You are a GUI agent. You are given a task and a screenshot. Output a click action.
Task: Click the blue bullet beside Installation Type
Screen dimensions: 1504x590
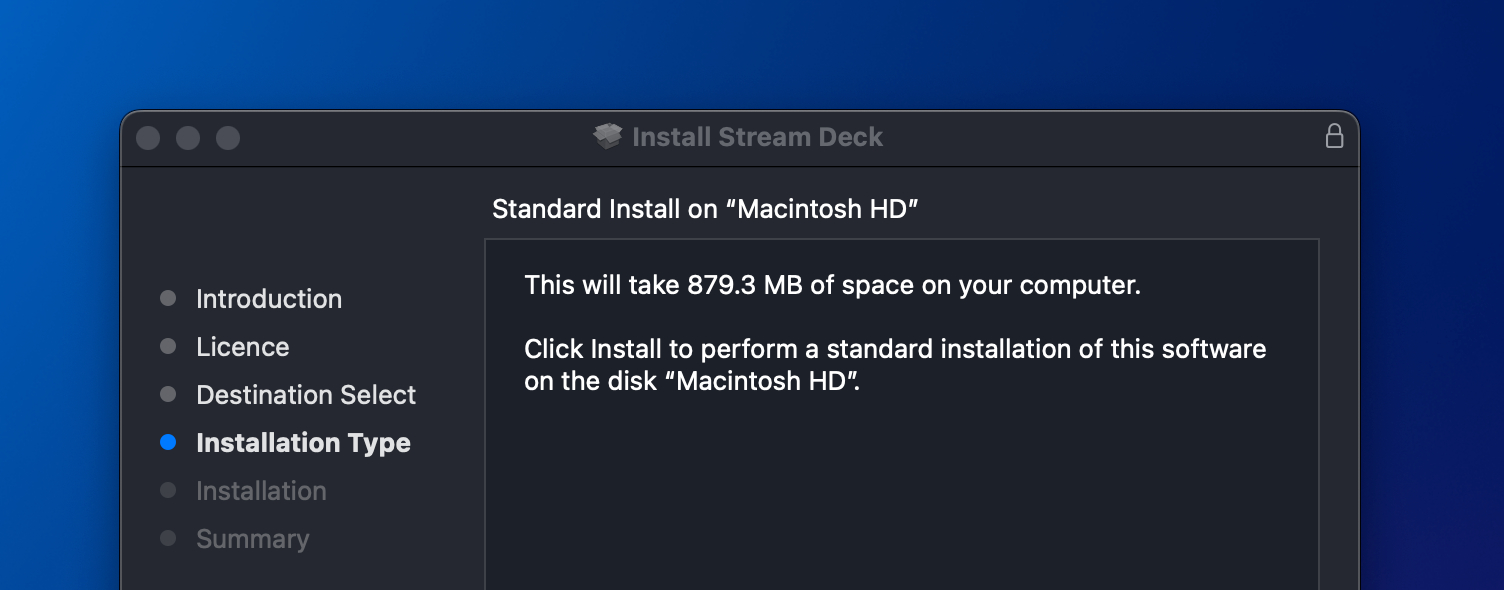pyautogui.click(x=168, y=442)
